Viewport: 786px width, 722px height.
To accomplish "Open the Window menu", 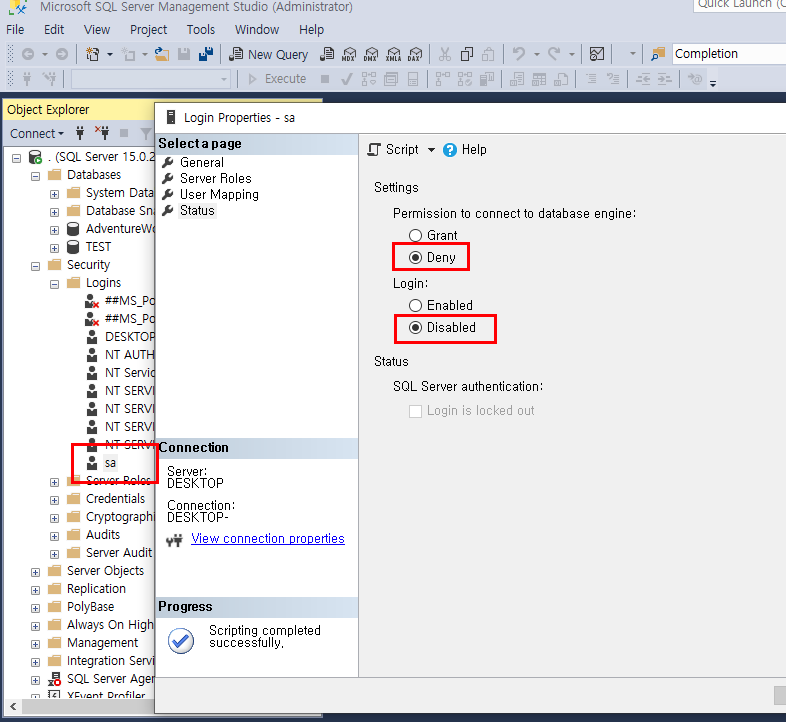I will click(x=257, y=30).
